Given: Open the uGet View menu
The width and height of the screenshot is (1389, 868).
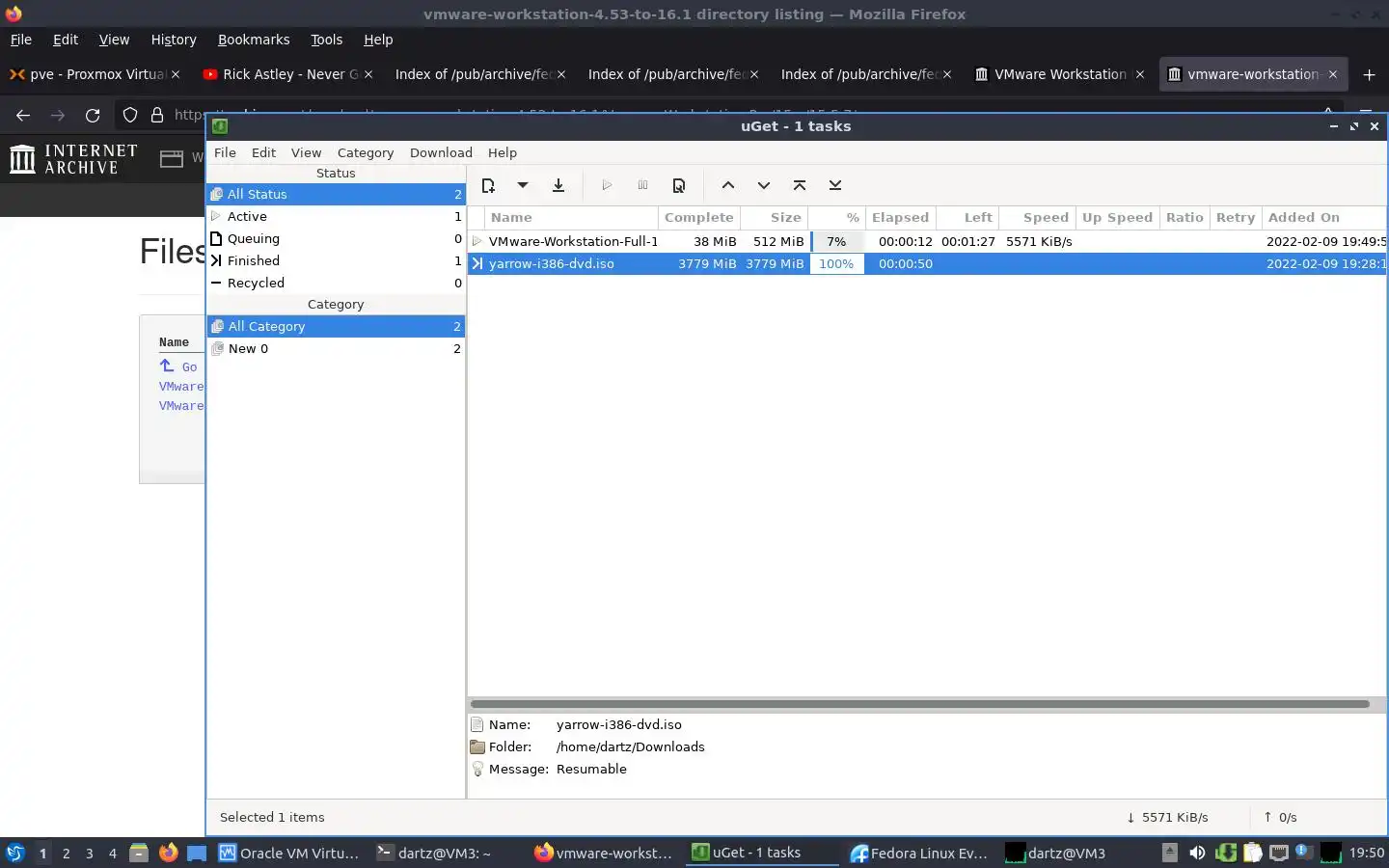Looking at the screenshot, I should pos(306,152).
